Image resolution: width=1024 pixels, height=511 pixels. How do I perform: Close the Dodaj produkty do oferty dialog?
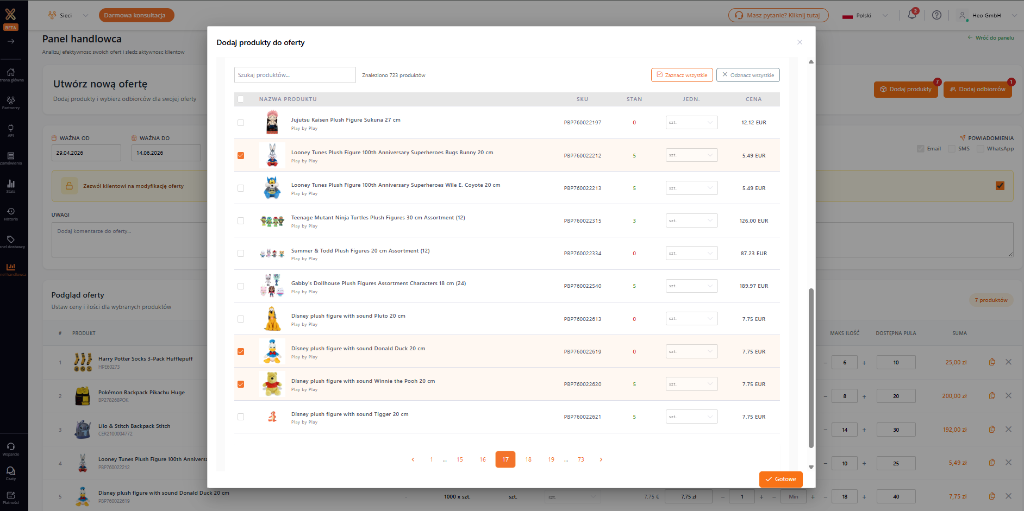coord(799,42)
